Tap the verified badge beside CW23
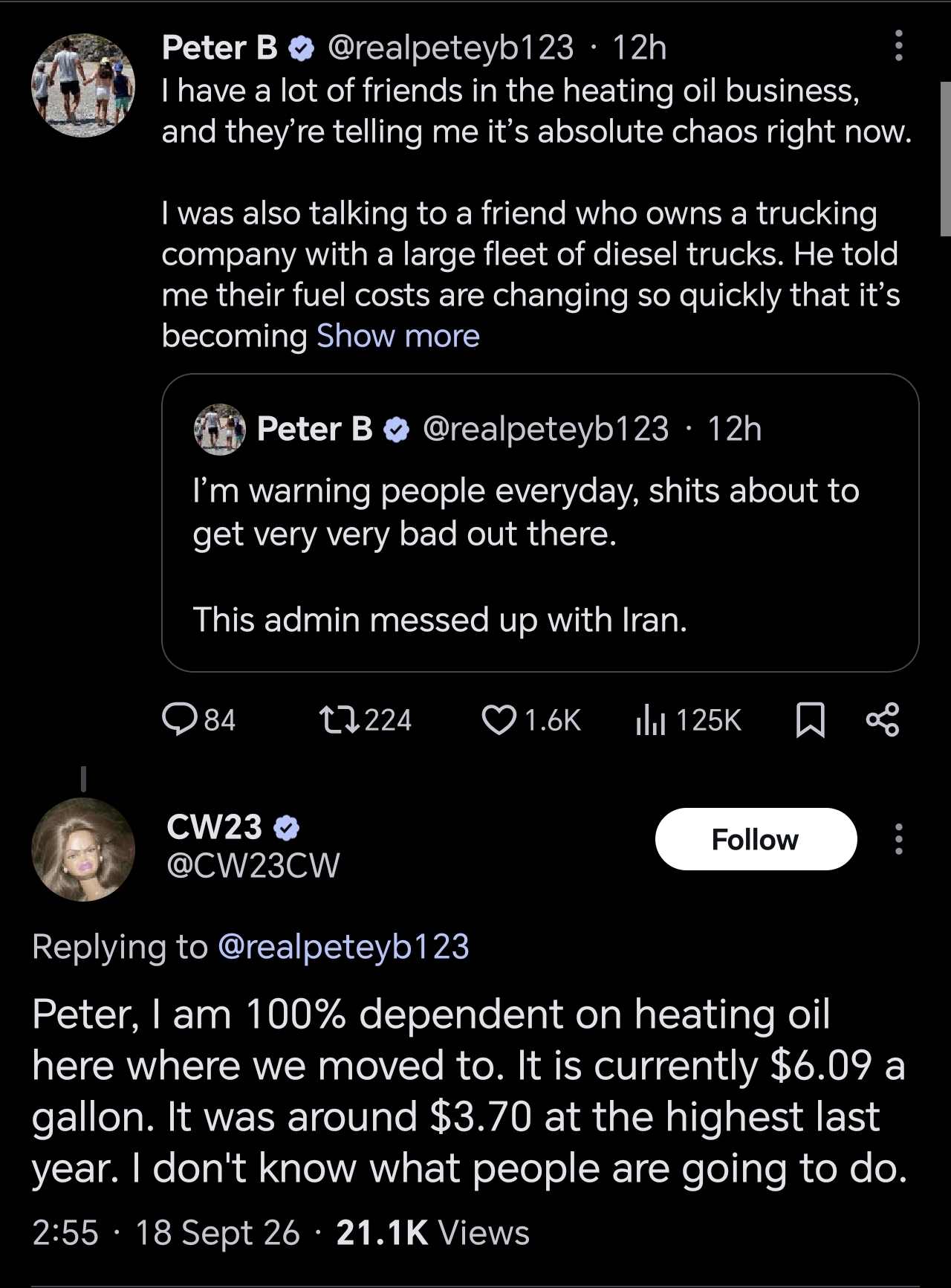 [x=287, y=827]
